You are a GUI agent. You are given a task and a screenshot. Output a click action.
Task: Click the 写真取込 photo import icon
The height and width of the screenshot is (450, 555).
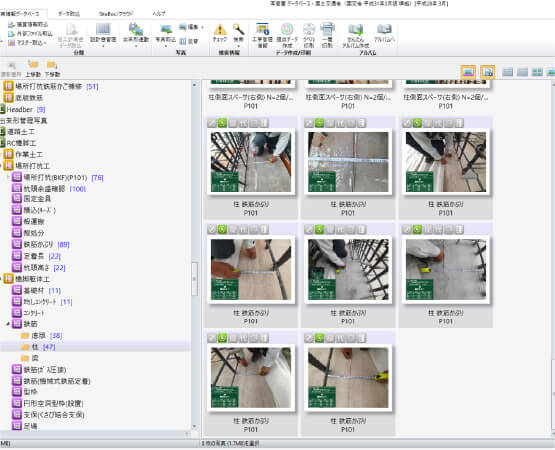click(166, 33)
